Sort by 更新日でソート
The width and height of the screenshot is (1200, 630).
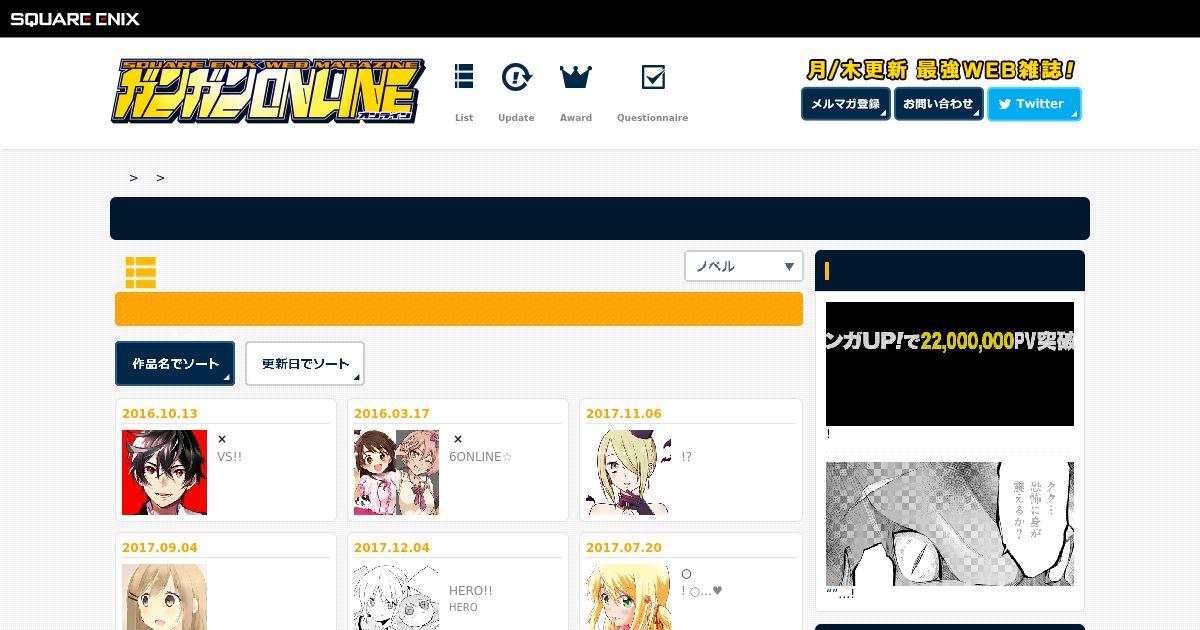(305, 364)
